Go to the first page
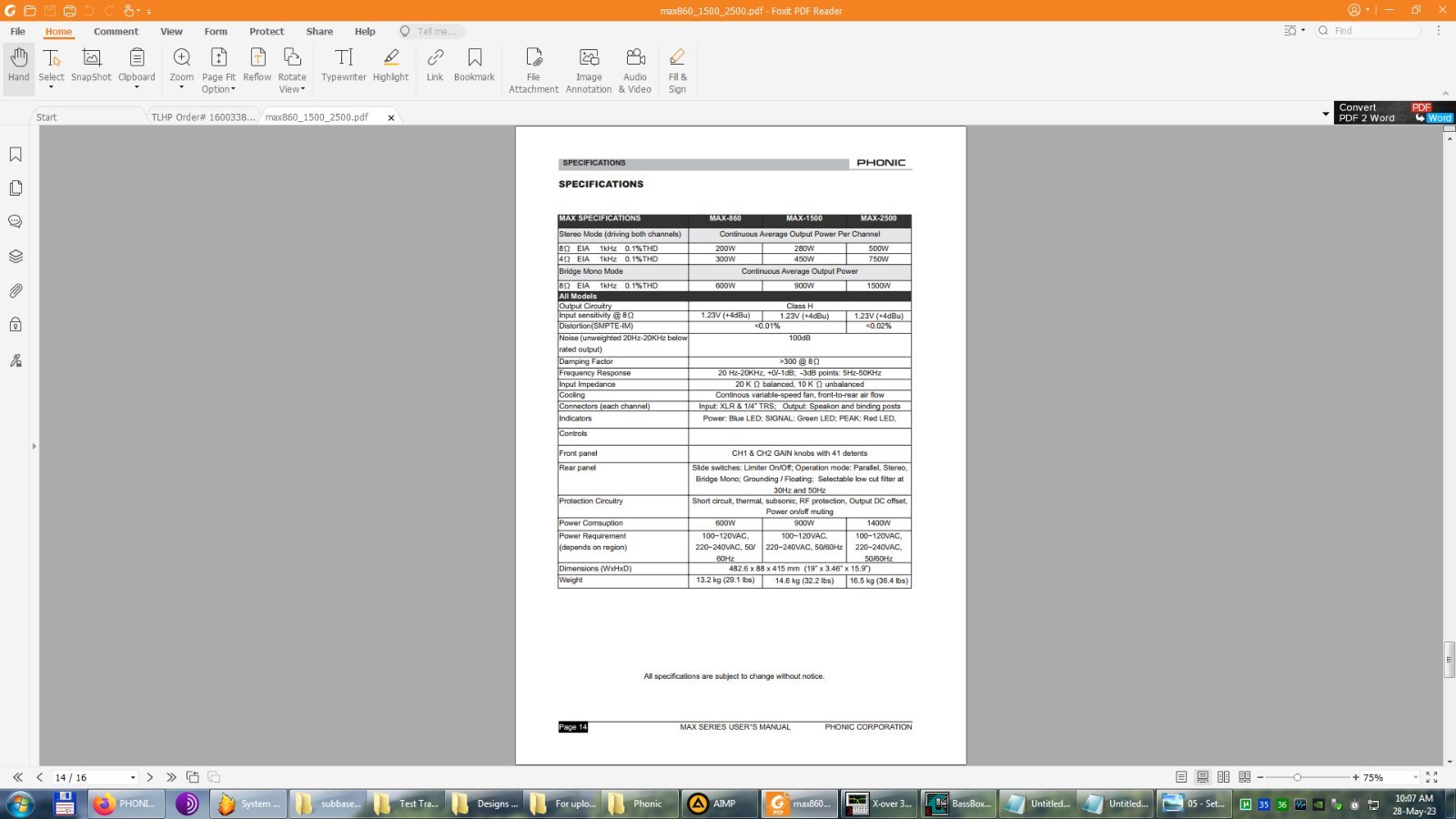1456x819 pixels. [x=17, y=777]
